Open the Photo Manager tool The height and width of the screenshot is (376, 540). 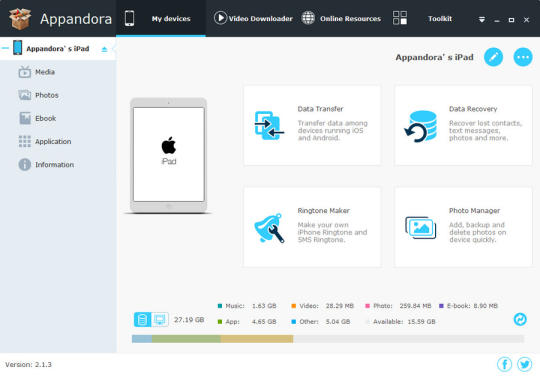[463, 227]
